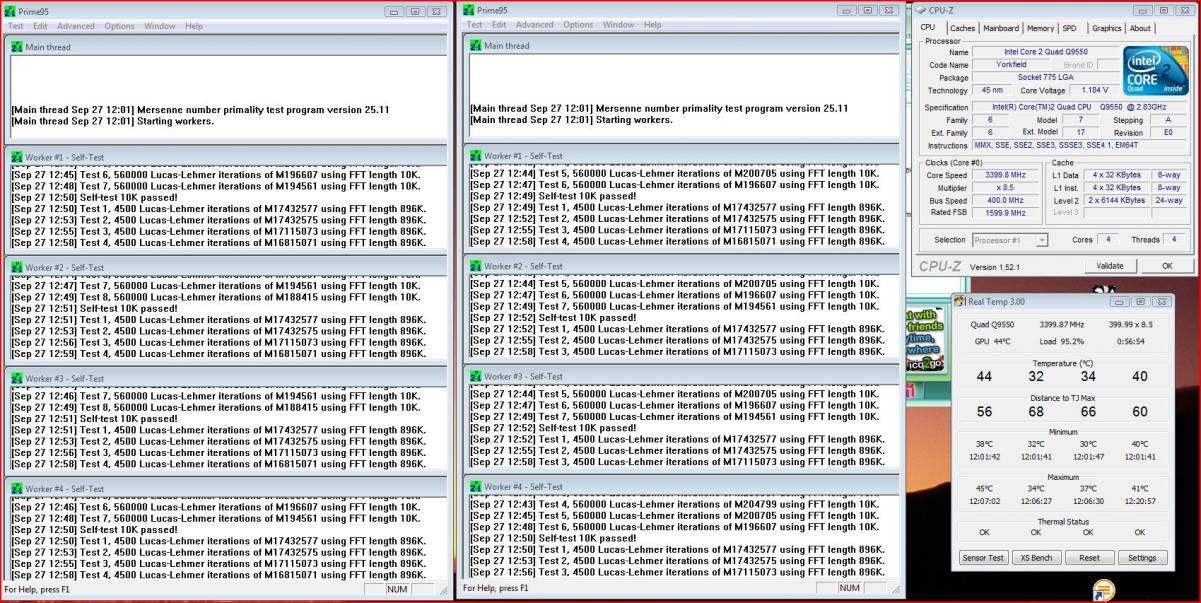The image size is (1201, 603).
Task: Click the 'Load 95.2%' readout in Real Temp
Action: 1060,341
